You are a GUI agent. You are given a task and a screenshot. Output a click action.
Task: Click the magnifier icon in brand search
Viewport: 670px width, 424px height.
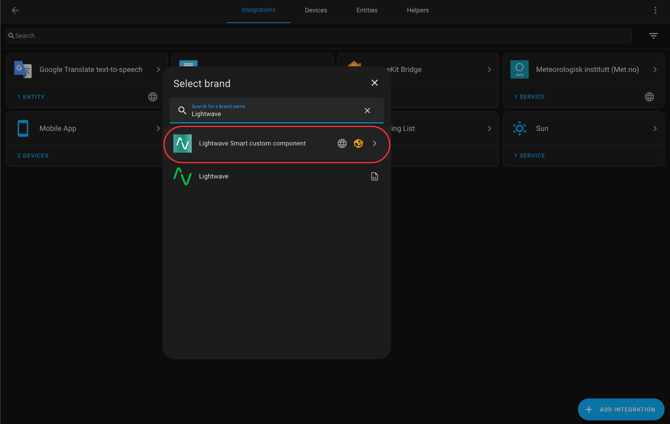(x=182, y=110)
